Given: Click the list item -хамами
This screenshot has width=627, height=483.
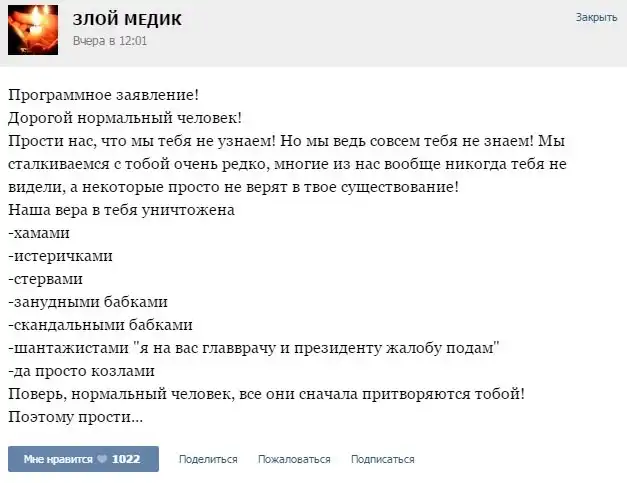Looking at the screenshot, I should [x=38, y=232].
